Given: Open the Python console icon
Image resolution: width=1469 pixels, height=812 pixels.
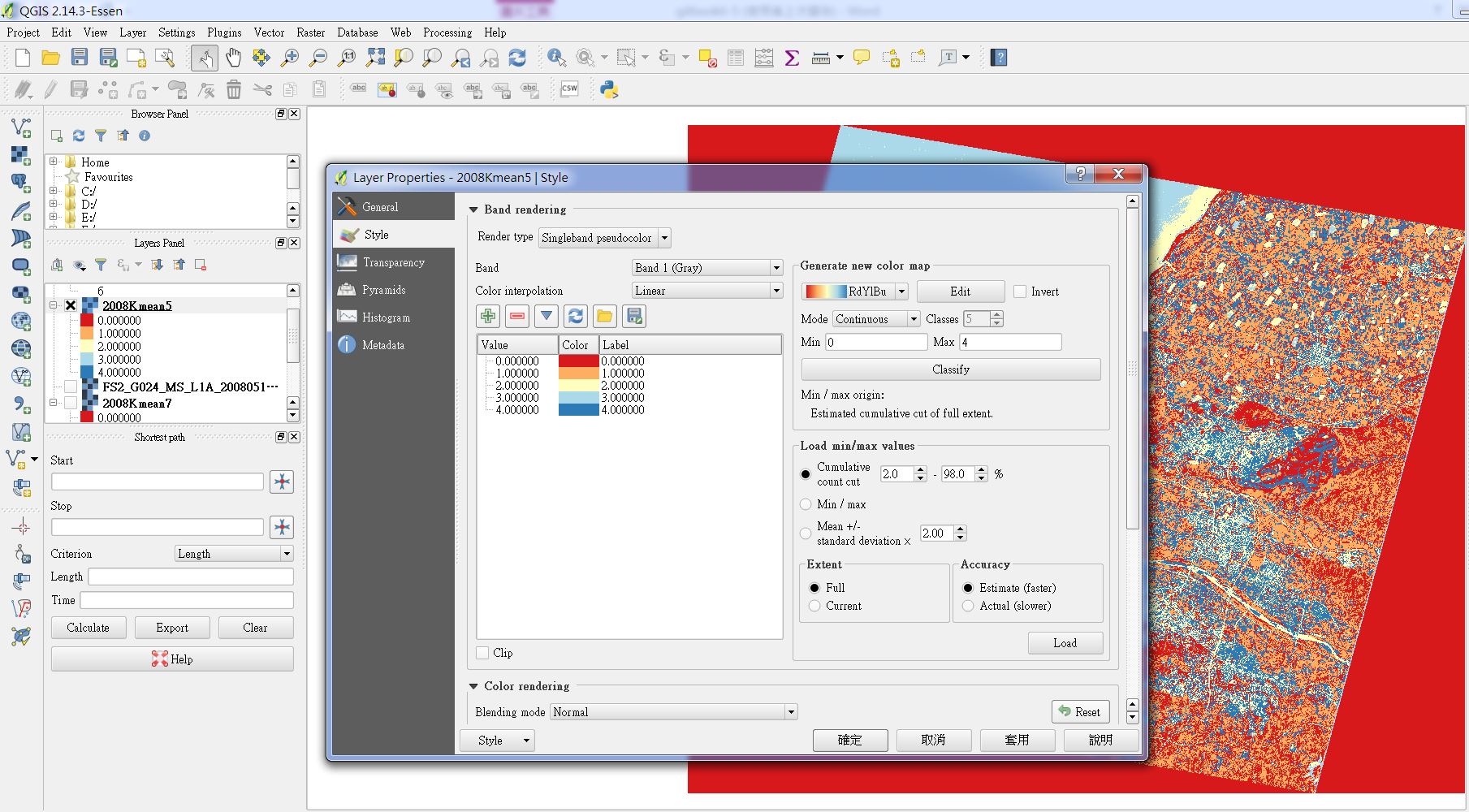Looking at the screenshot, I should click(609, 89).
